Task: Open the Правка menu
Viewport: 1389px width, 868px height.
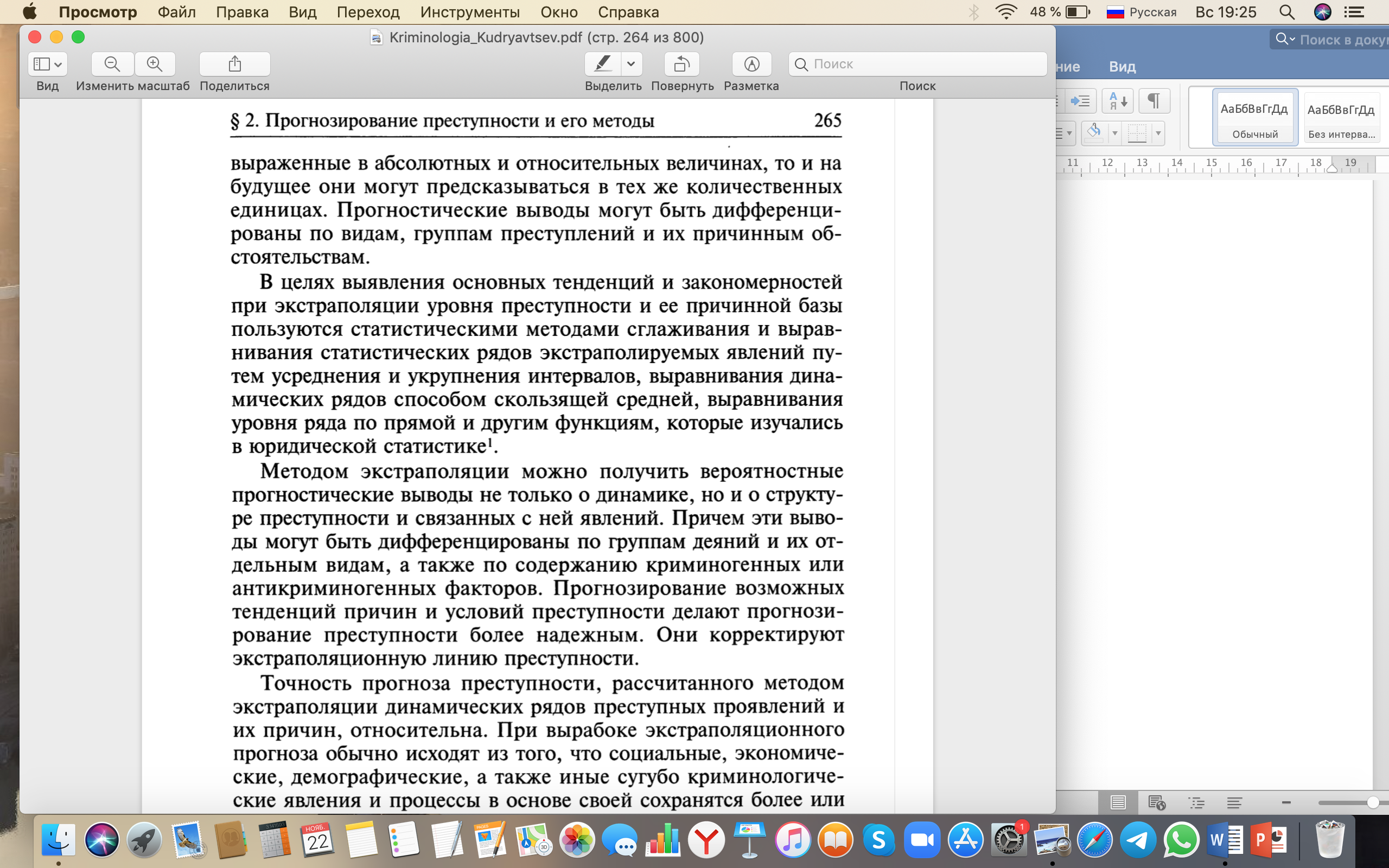Action: coord(242,12)
